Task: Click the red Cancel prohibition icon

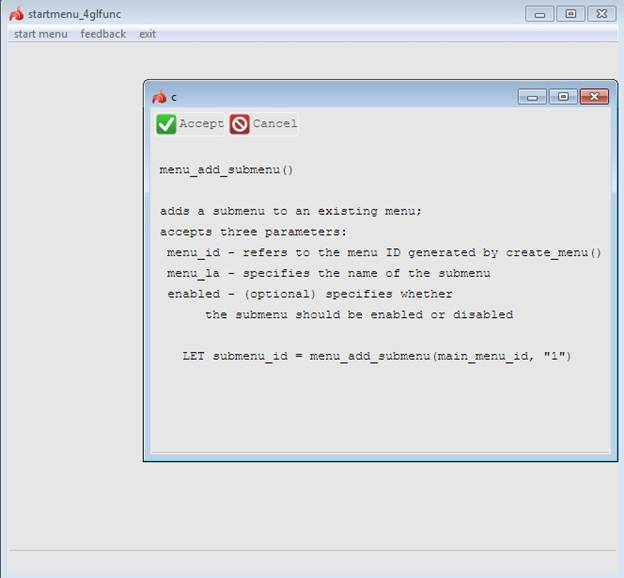Action: pyautogui.click(x=240, y=124)
